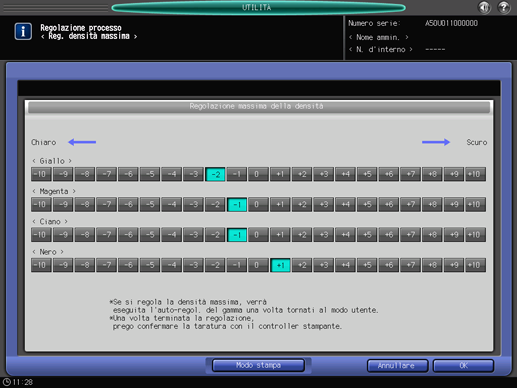Open the help question mark icon
This screenshot has width=517, height=388.
coord(504,7)
